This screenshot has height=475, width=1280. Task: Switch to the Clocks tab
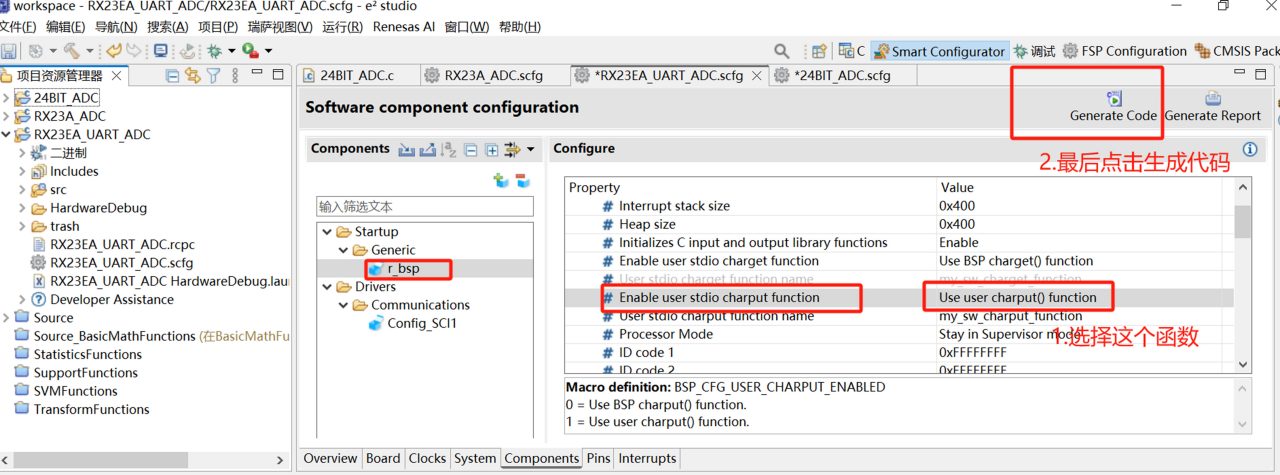(427, 459)
